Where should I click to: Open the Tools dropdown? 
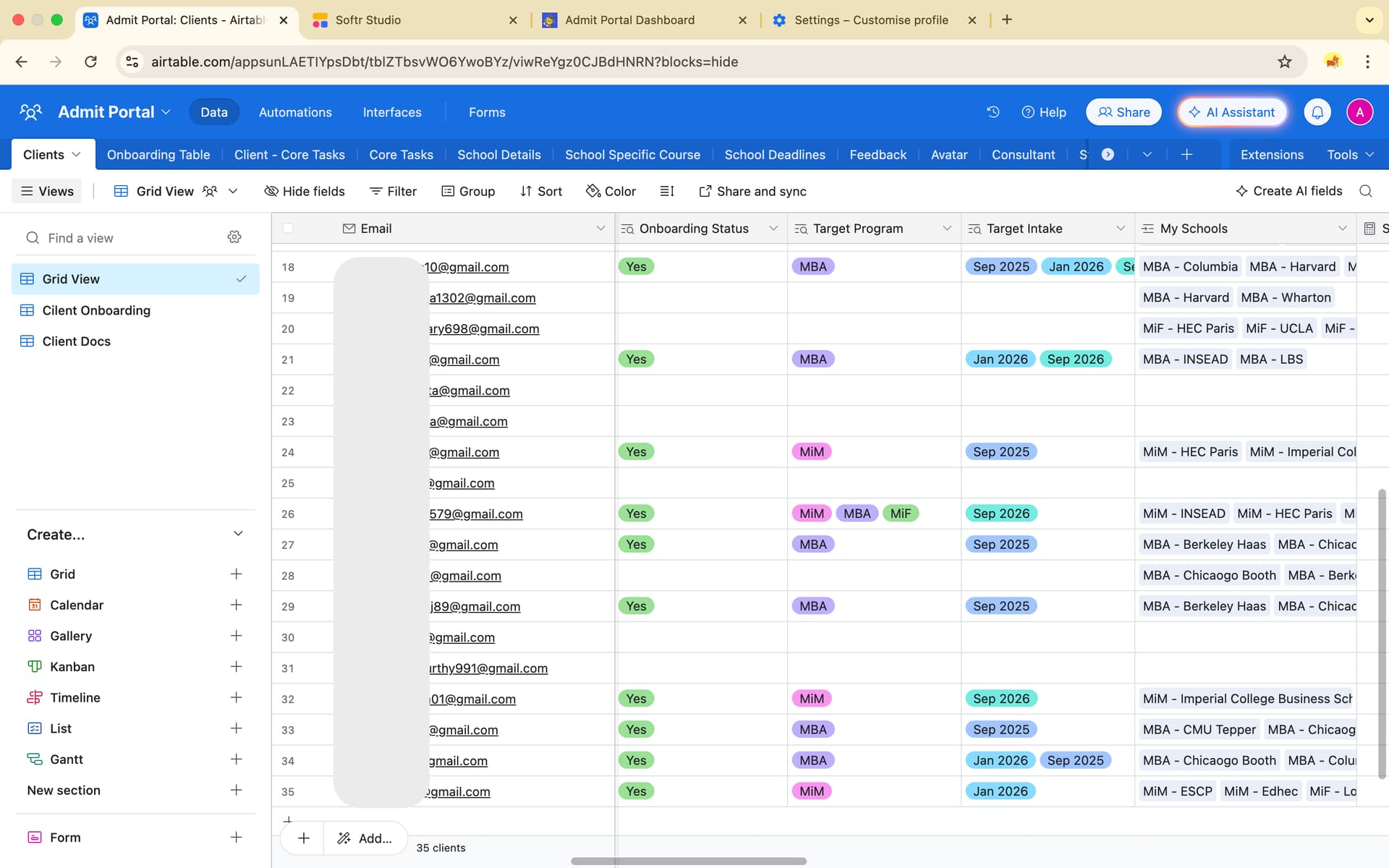(1350, 155)
